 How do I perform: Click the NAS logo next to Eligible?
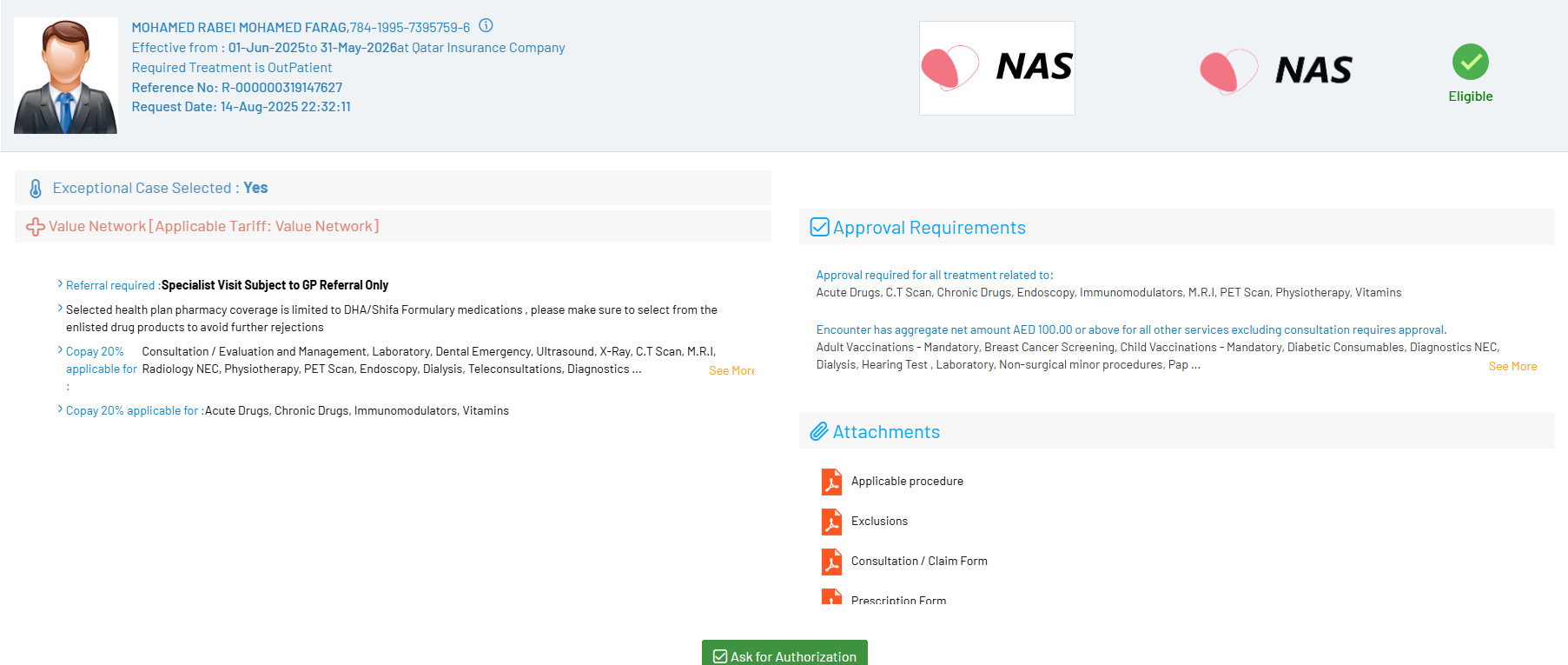[x=1275, y=70]
